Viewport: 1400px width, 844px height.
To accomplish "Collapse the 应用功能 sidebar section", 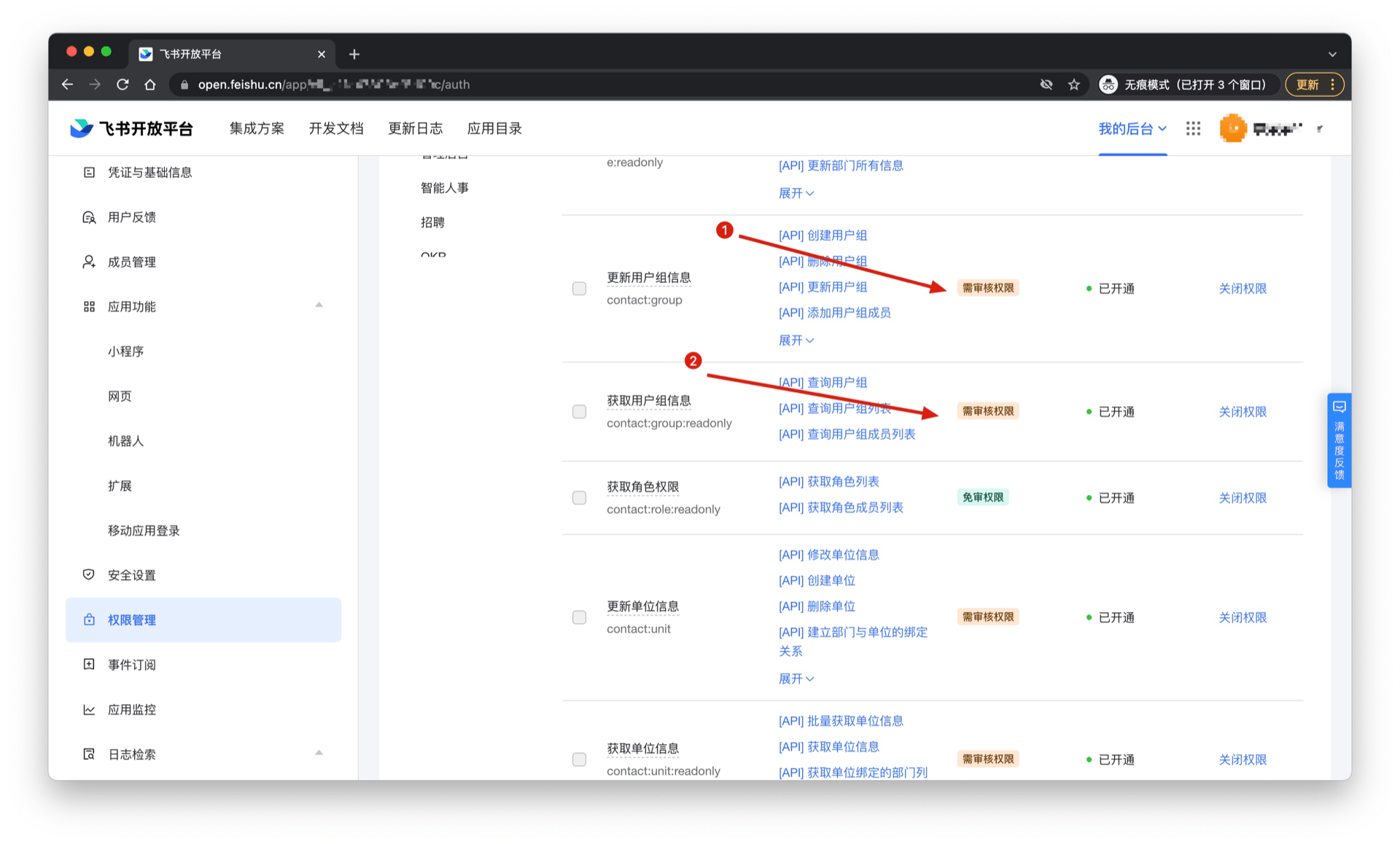I will [x=319, y=305].
